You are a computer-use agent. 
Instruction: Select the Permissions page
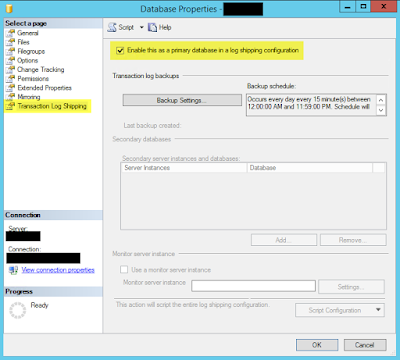[x=33, y=79]
